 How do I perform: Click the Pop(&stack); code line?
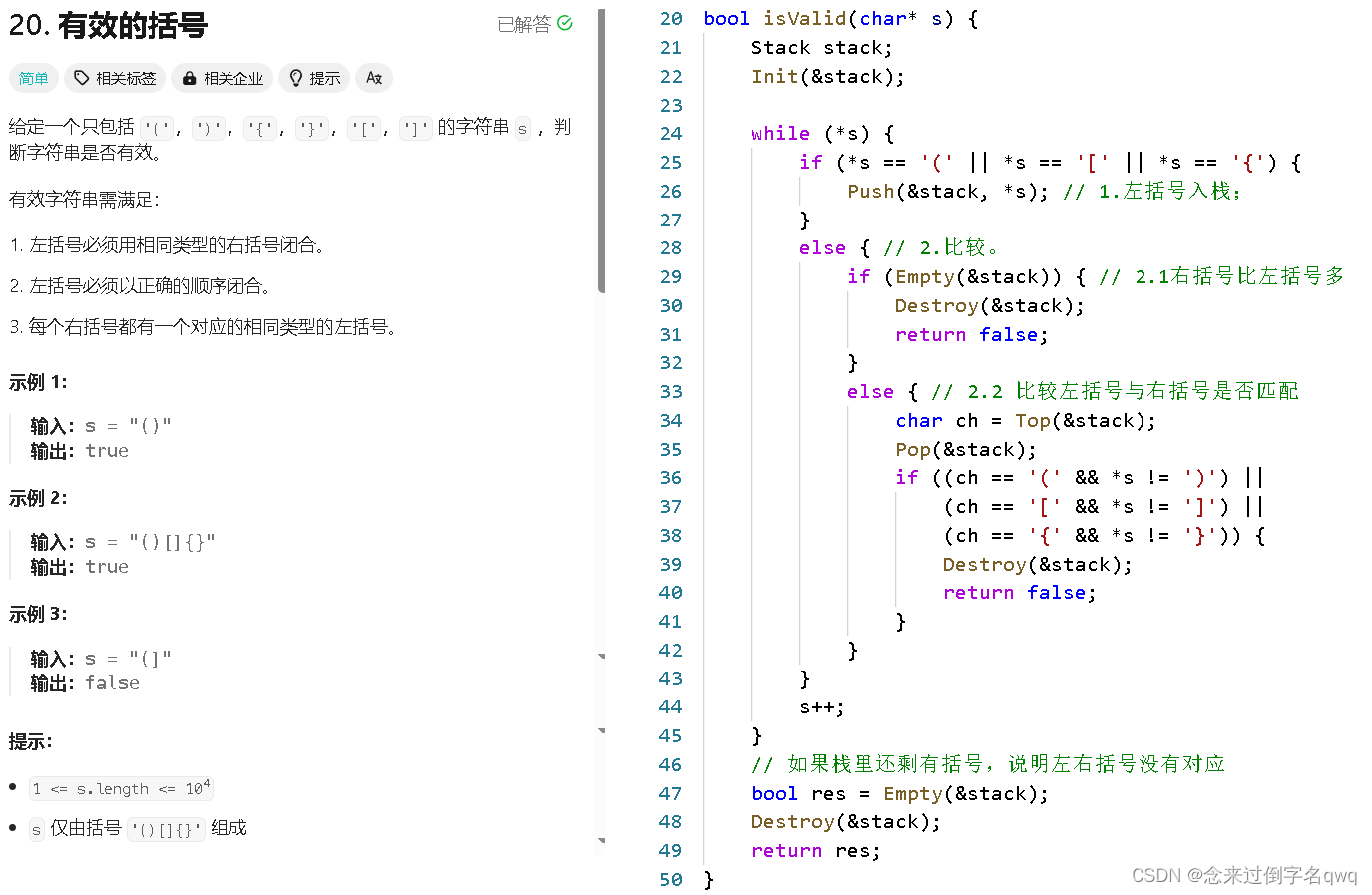[x=966, y=450]
